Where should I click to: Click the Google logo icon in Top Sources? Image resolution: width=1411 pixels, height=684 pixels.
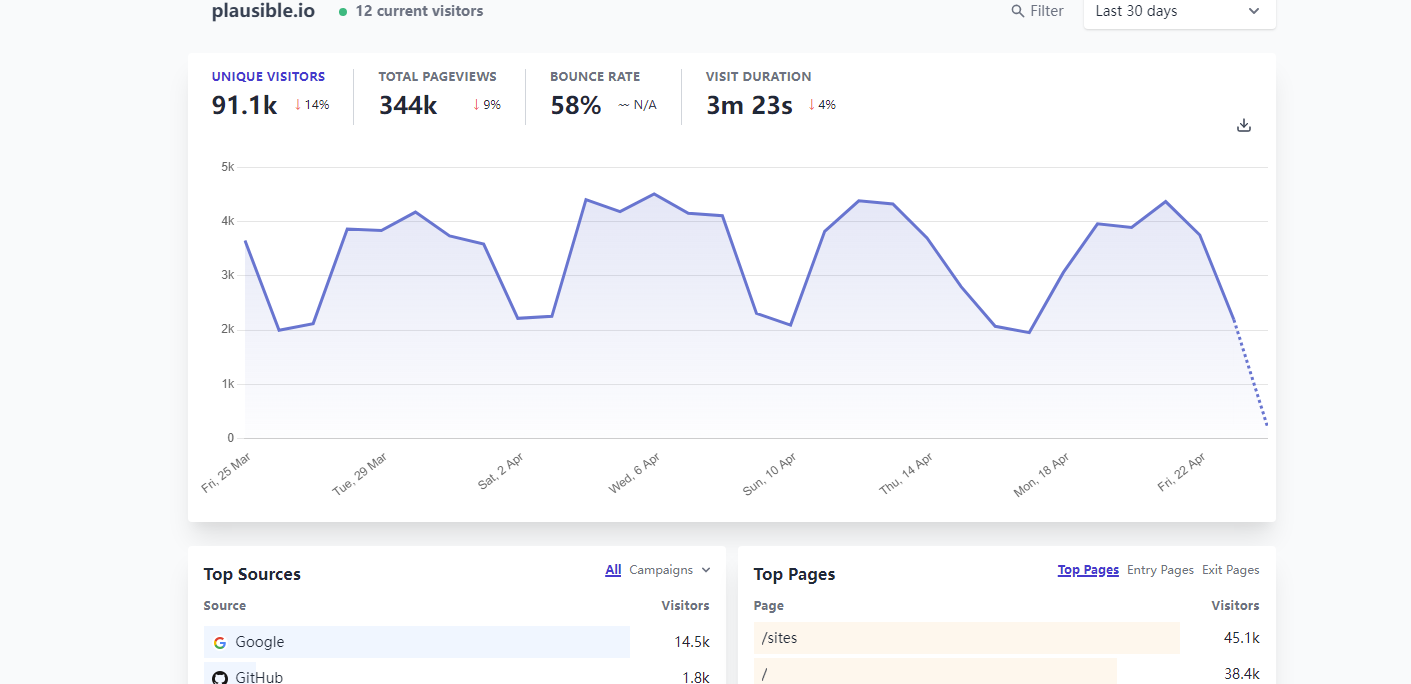point(220,643)
